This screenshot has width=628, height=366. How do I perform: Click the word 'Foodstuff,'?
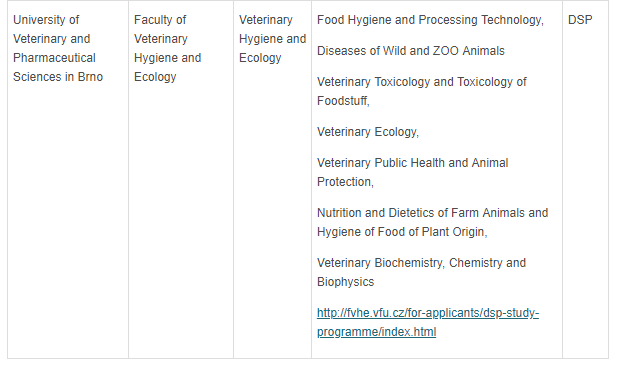click(x=343, y=101)
